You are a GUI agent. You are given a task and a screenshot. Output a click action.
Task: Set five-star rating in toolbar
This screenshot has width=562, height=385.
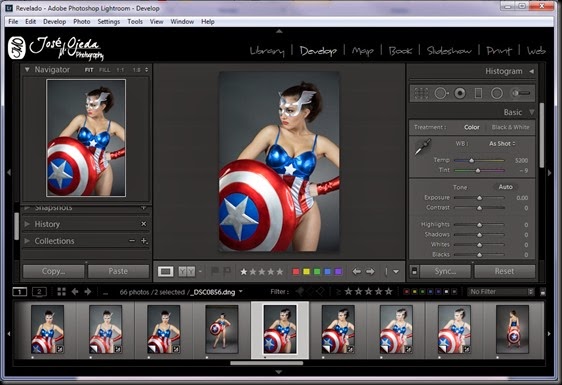[x=280, y=272]
